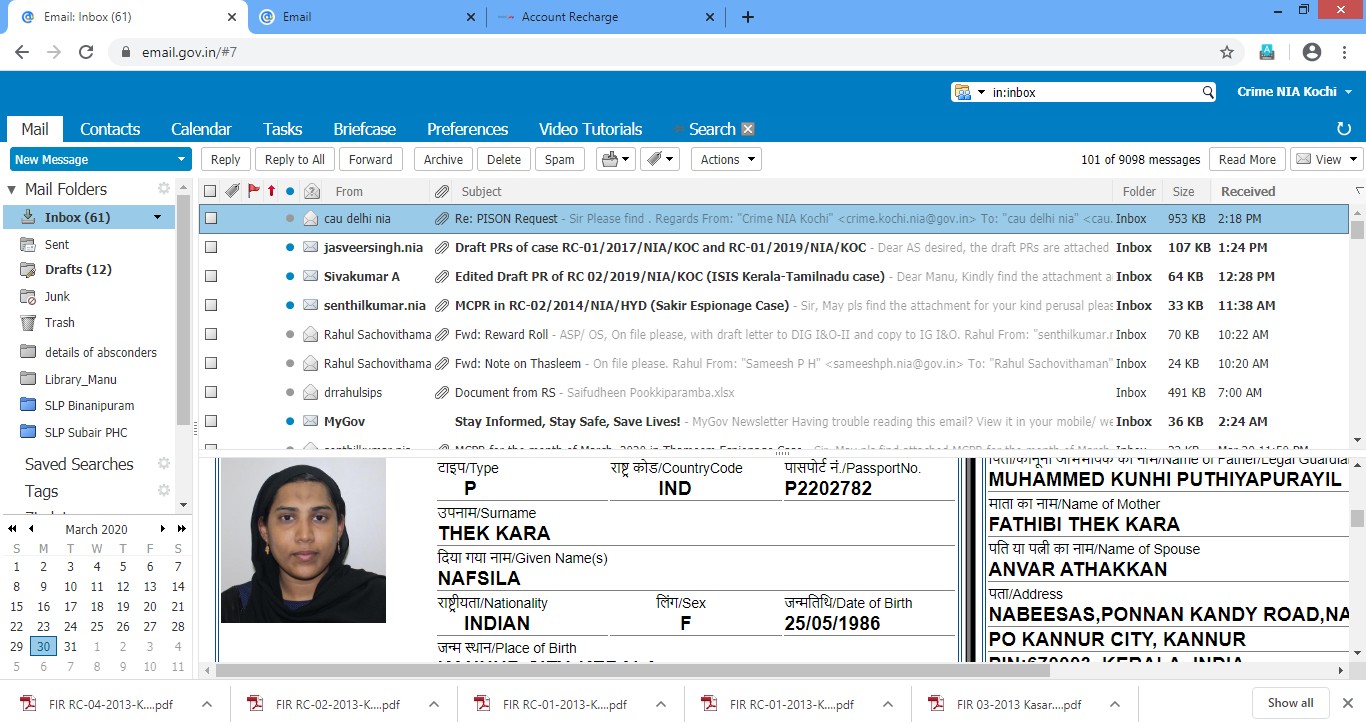Viewport: 1366px width, 728px height.
Task: Switch to the Calendar tab
Action: tap(201, 129)
